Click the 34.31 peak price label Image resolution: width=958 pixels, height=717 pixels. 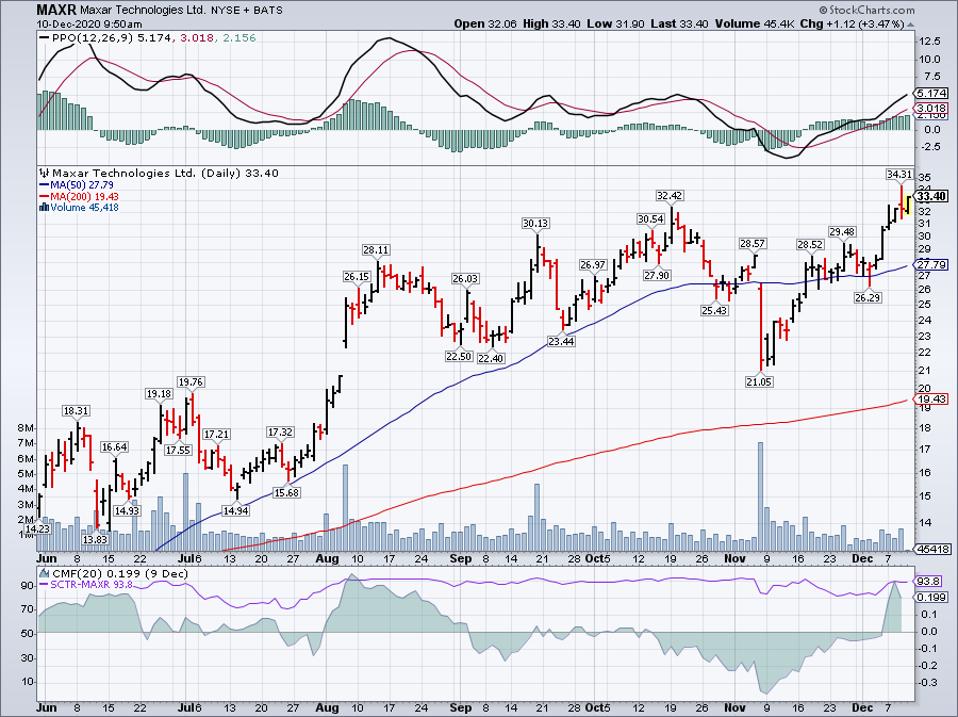(899, 175)
